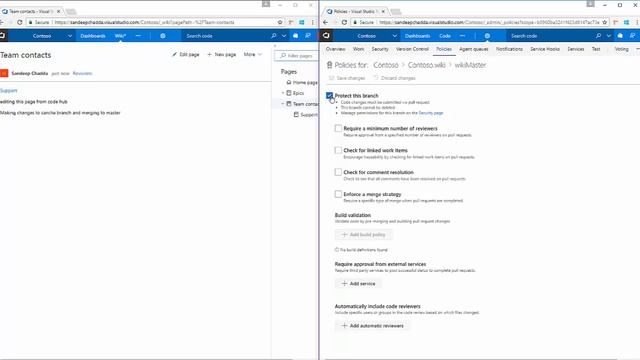The height and width of the screenshot is (360, 640).
Task: Click the Add build policy button
Action: coord(363,235)
